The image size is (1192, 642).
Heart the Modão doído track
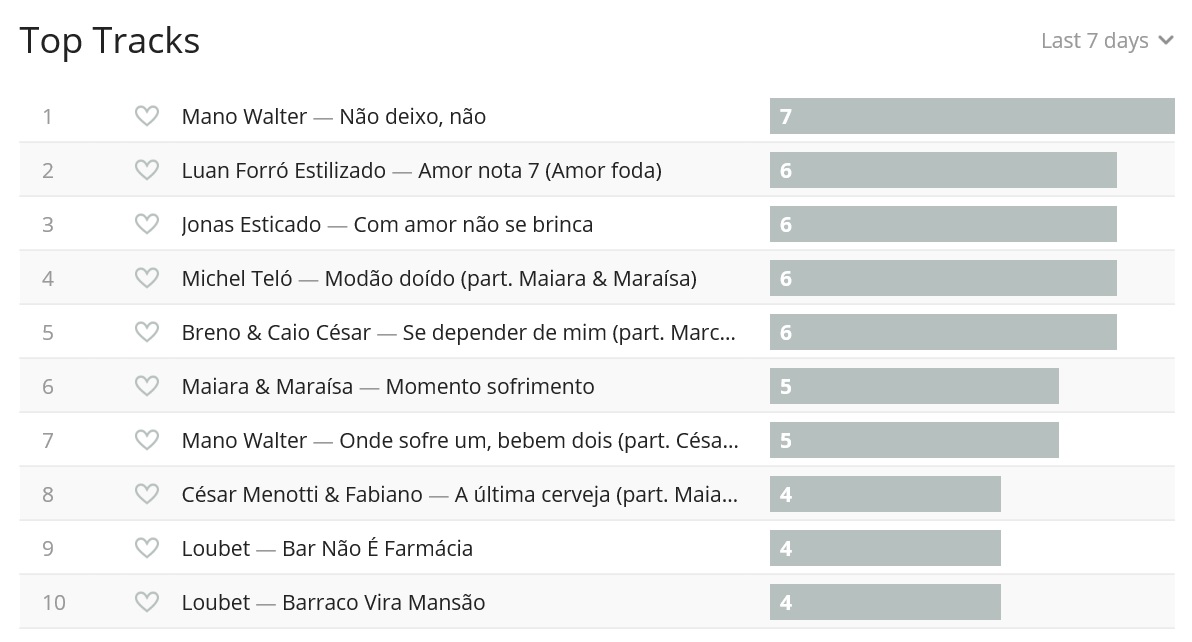pyautogui.click(x=147, y=279)
